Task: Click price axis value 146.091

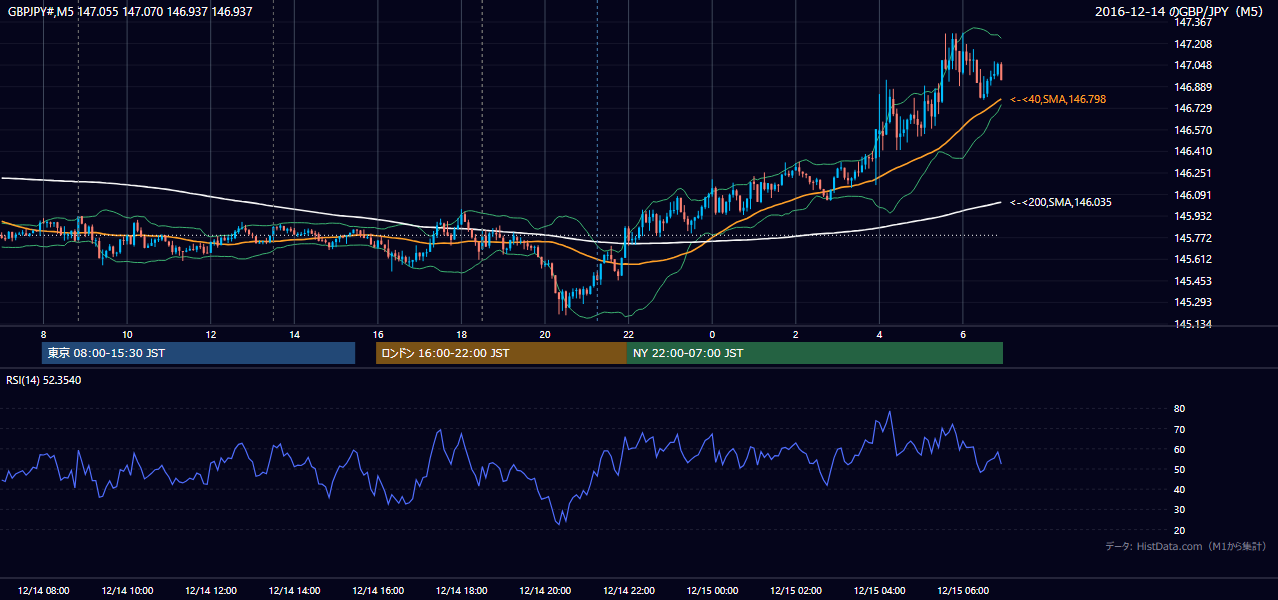Action: [1193, 195]
